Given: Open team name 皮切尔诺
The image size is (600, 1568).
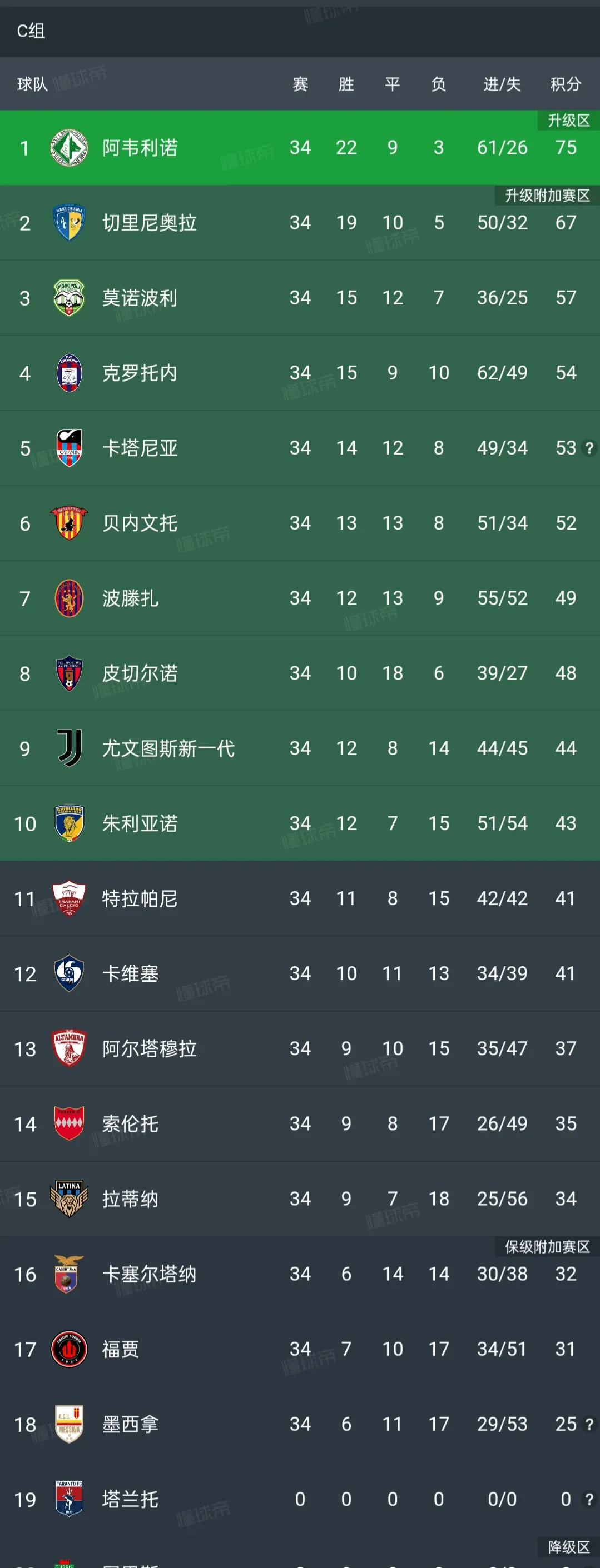Looking at the screenshot, I should (x=140, y=673).
